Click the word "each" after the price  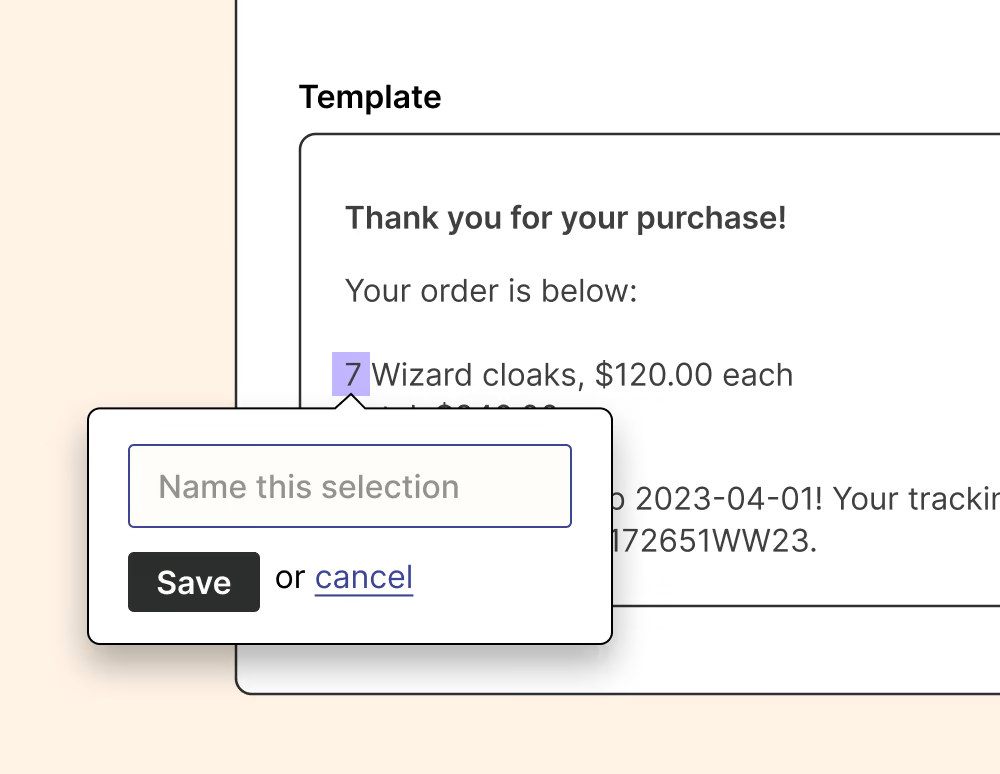coord(757,375)
